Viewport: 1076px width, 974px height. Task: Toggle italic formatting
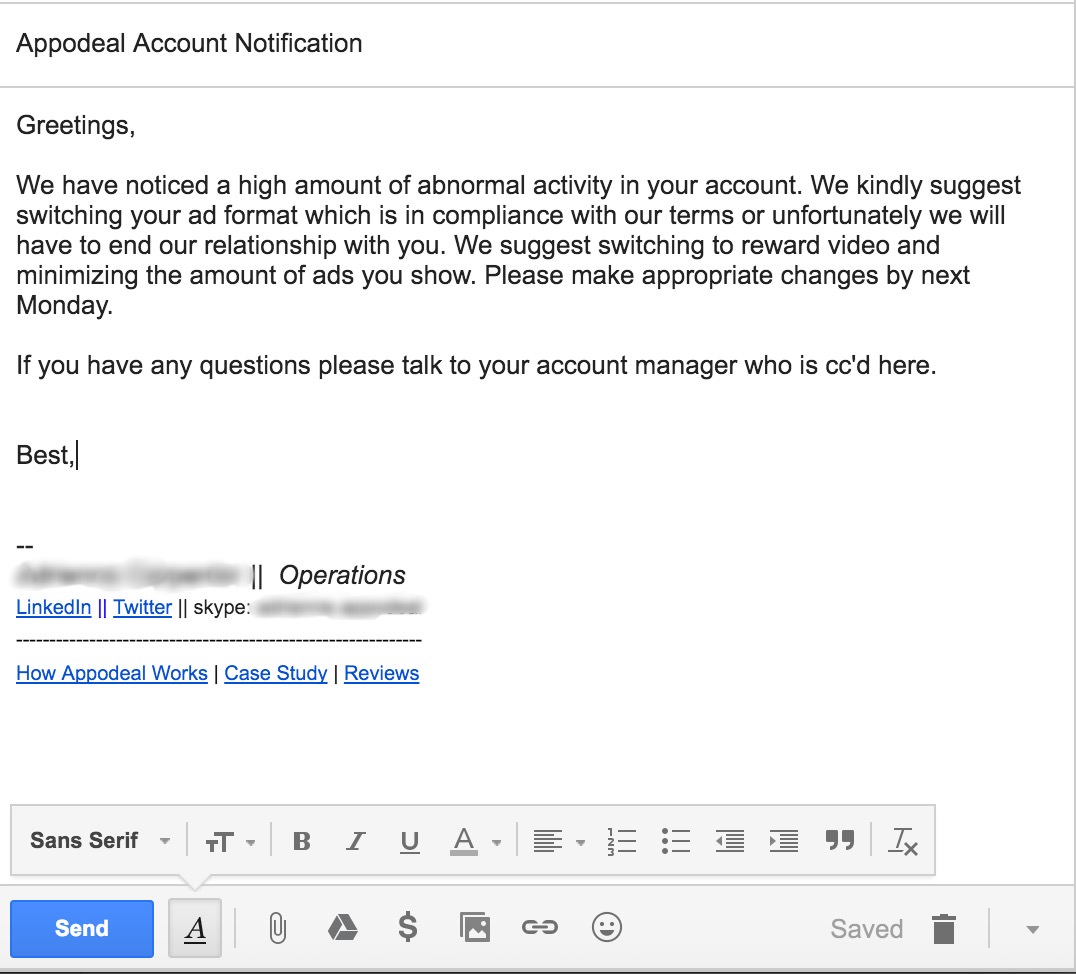tap(355, 841)
